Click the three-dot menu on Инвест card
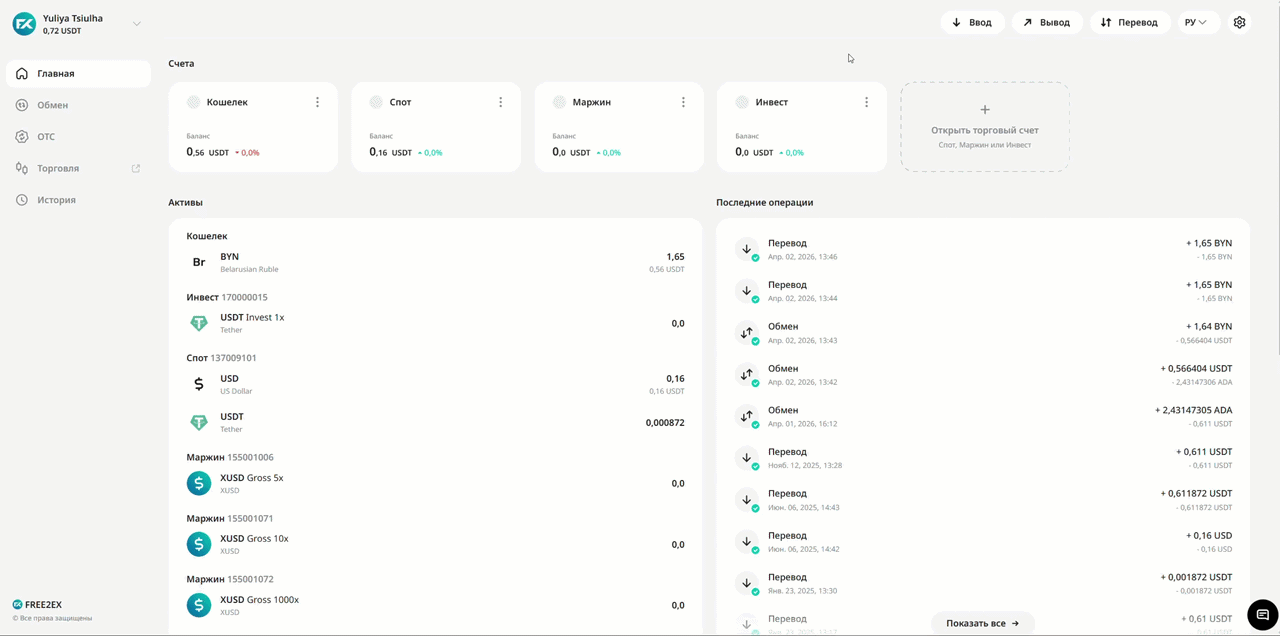Screen dimensions: 1280x636 pos(866,102)
